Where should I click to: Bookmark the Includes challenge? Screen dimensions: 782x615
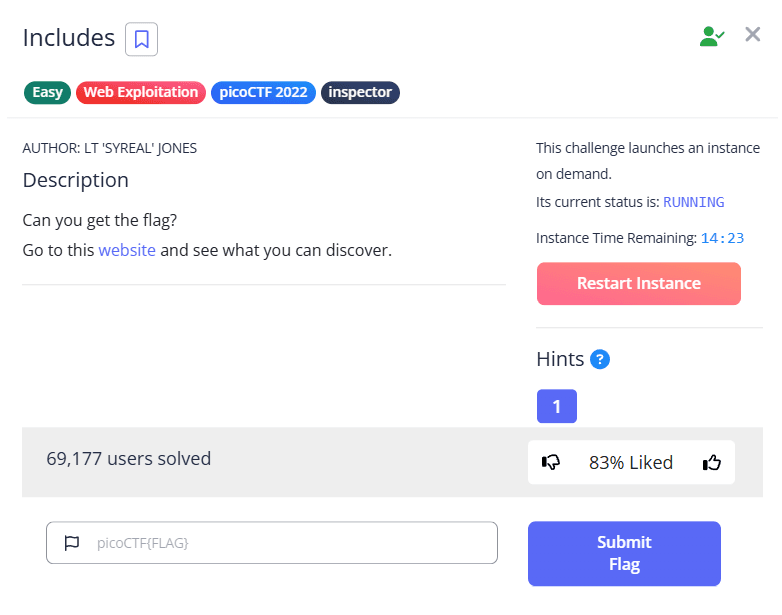click(x=141, y=39)
